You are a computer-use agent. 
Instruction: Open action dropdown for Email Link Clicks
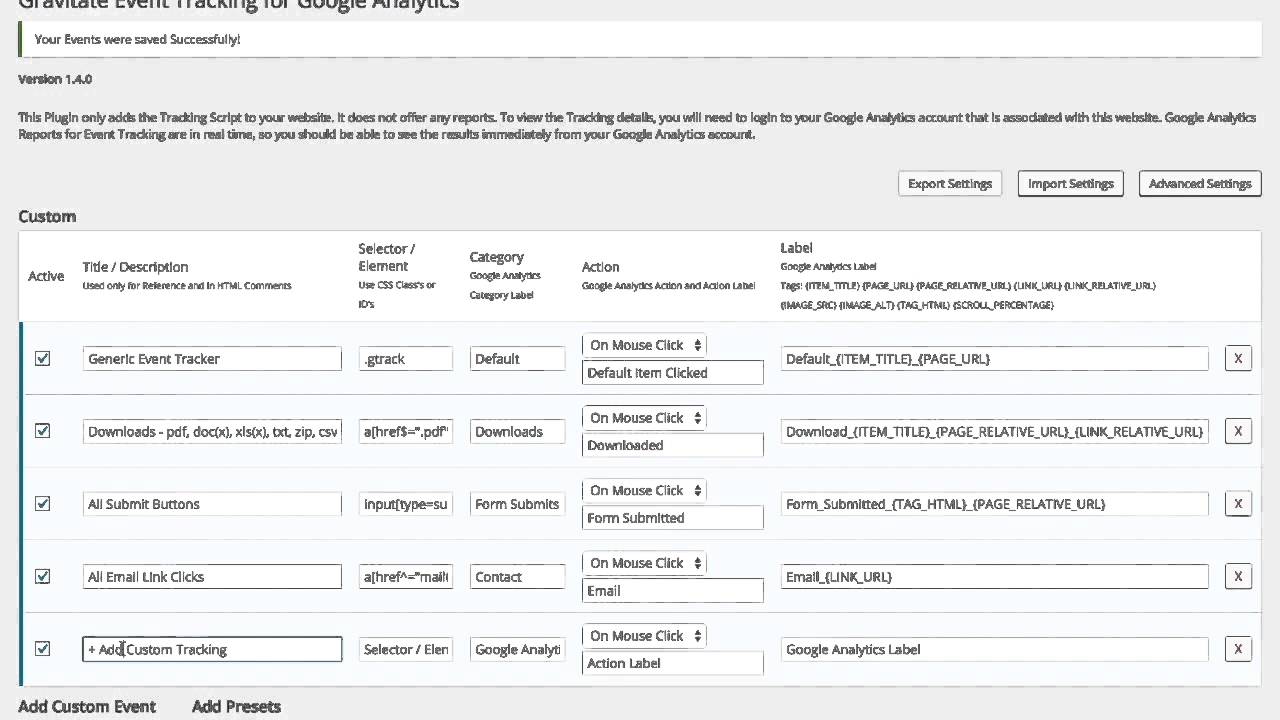(645, 563)
